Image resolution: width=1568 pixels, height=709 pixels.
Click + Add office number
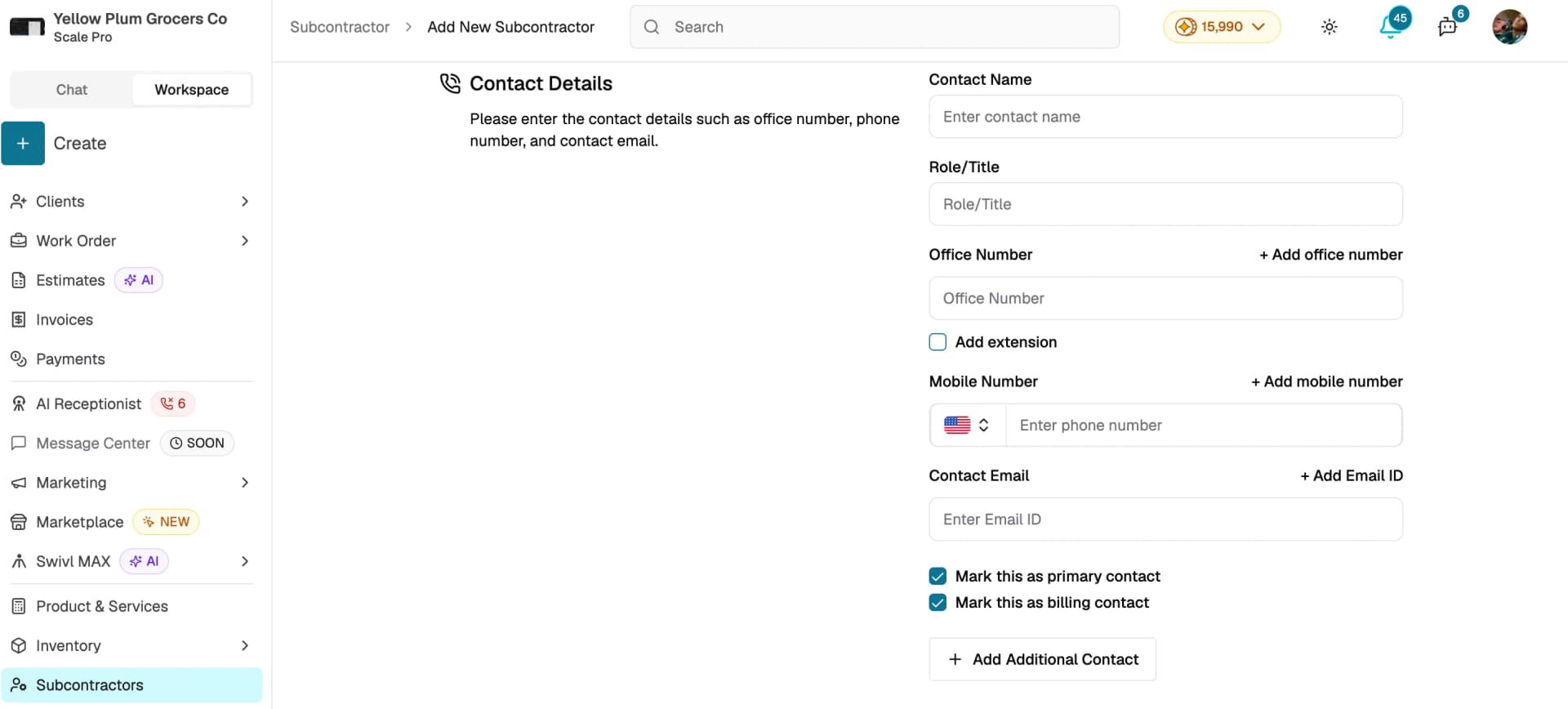click(1330, 255)
